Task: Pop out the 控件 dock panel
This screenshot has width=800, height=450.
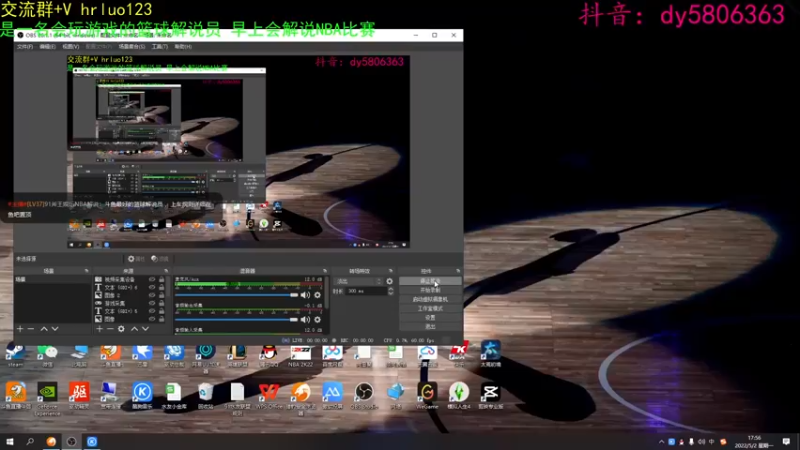Action: 458,271
